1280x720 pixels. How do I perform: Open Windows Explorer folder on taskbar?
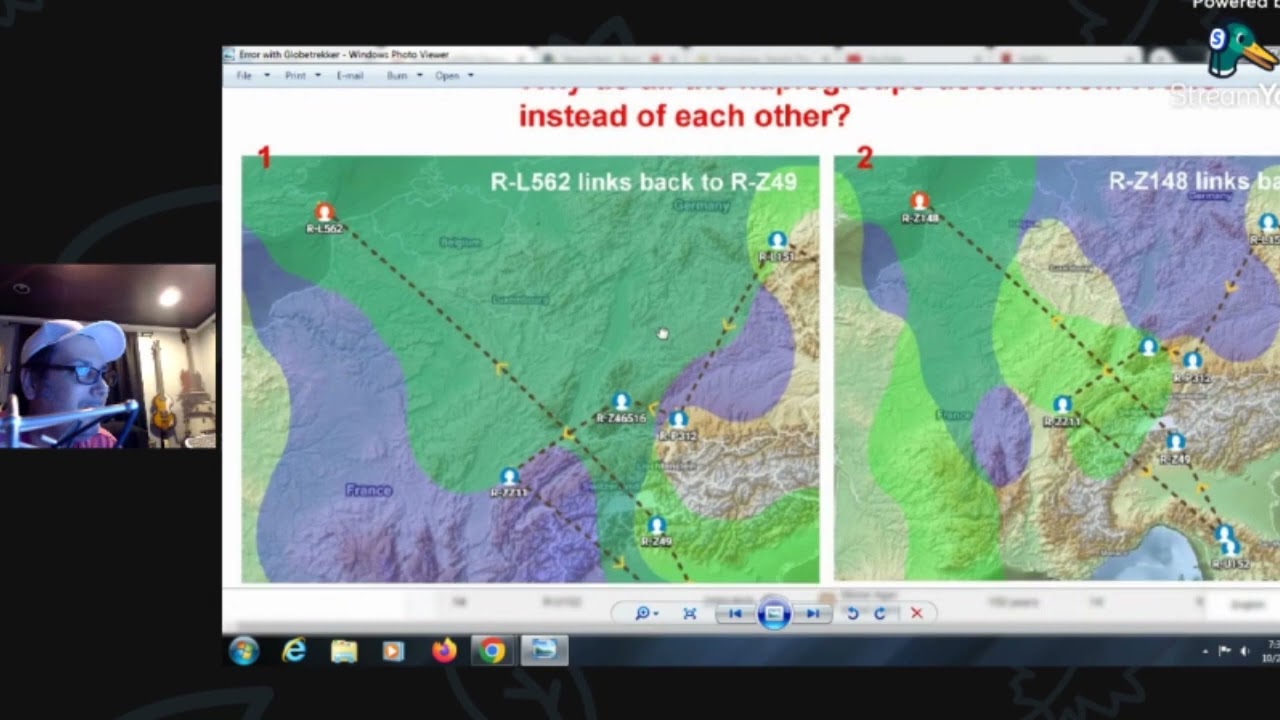click(344, 651)
